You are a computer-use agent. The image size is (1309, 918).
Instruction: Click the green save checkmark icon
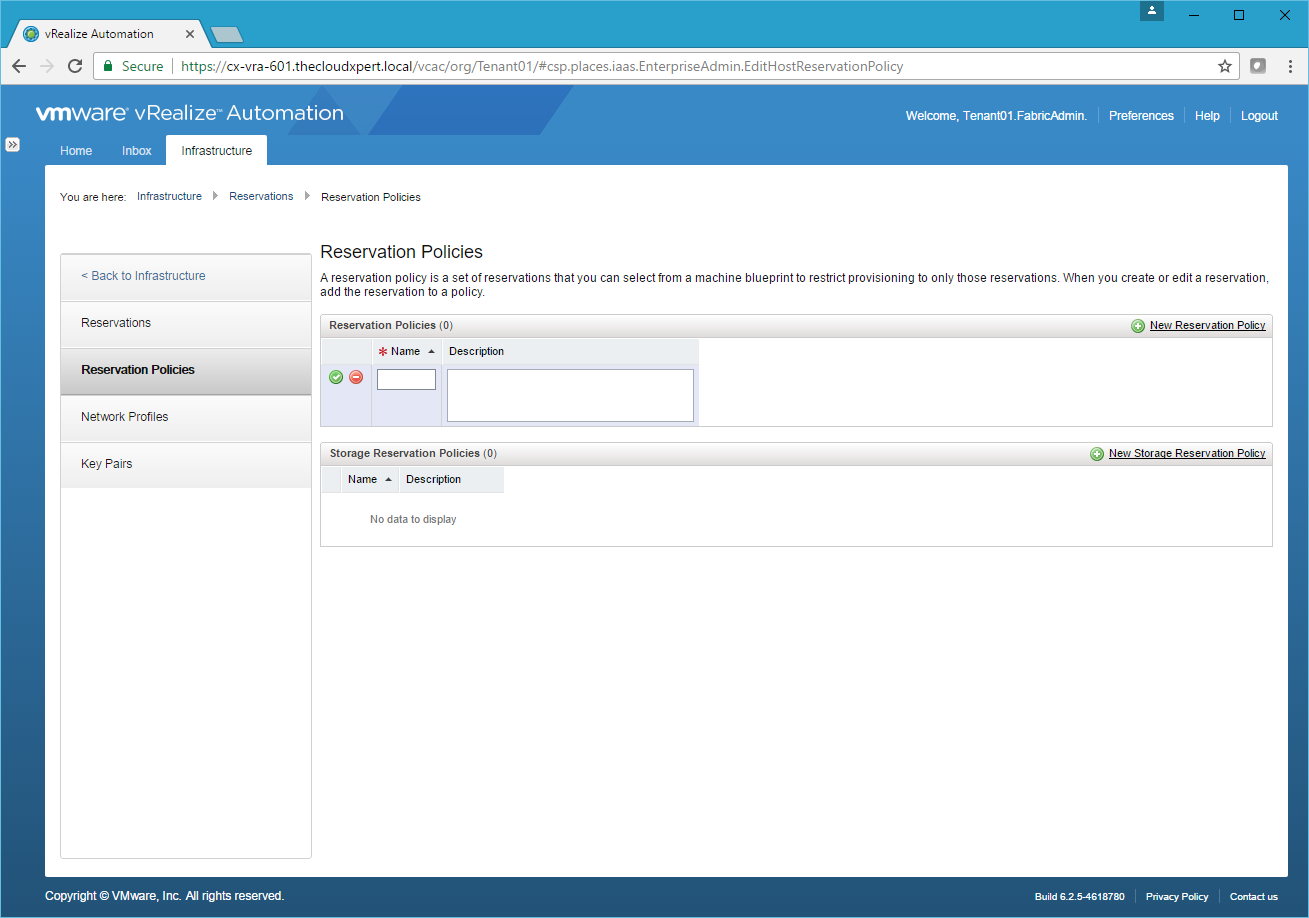(336, 377)
